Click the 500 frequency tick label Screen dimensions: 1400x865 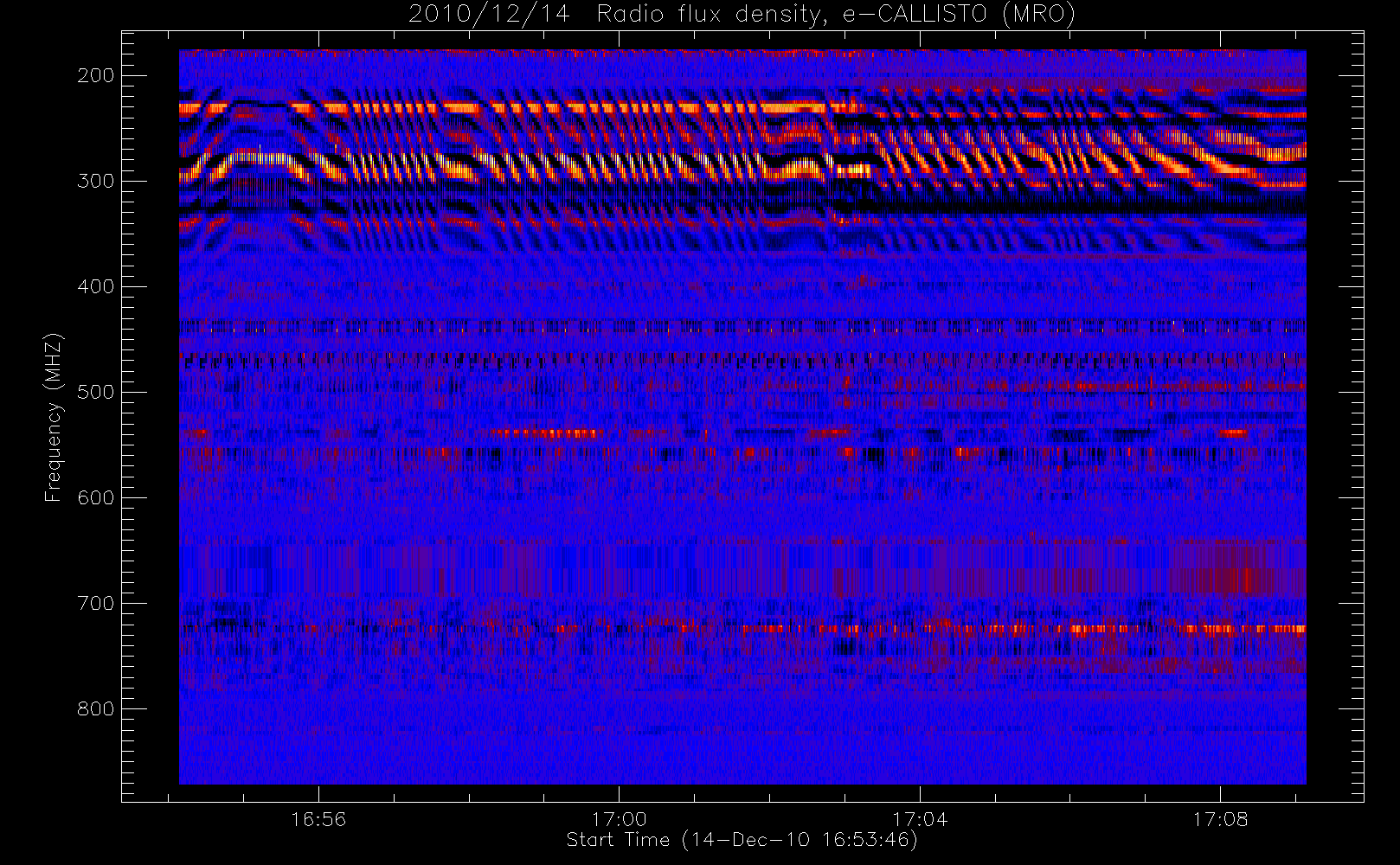coord(95,392)
